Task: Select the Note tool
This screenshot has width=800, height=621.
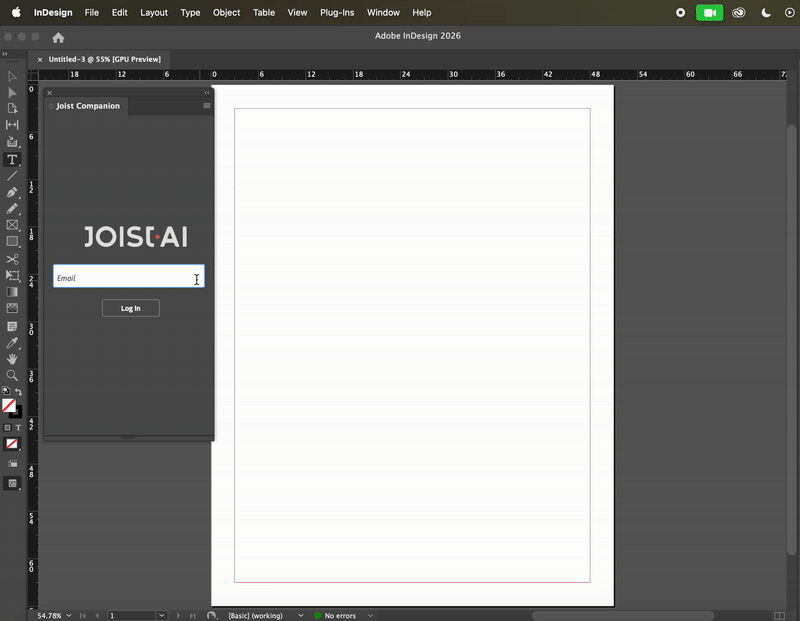Action: click(12, 327)
